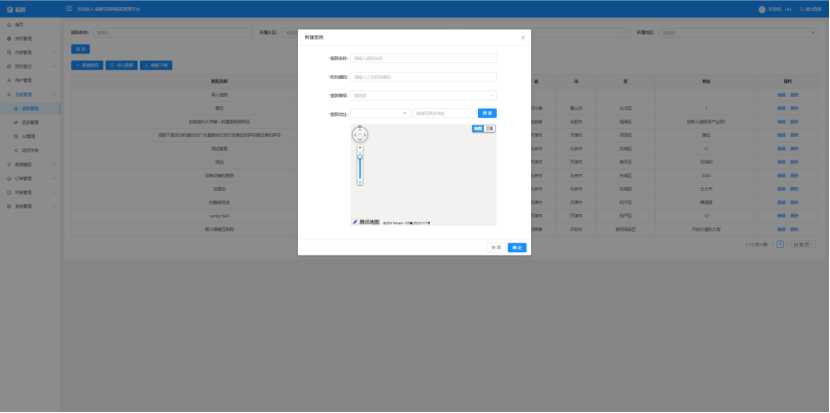Select the highlighted hospital management submenu item
This screenshot has height=413, width=830.
point(30,108)
